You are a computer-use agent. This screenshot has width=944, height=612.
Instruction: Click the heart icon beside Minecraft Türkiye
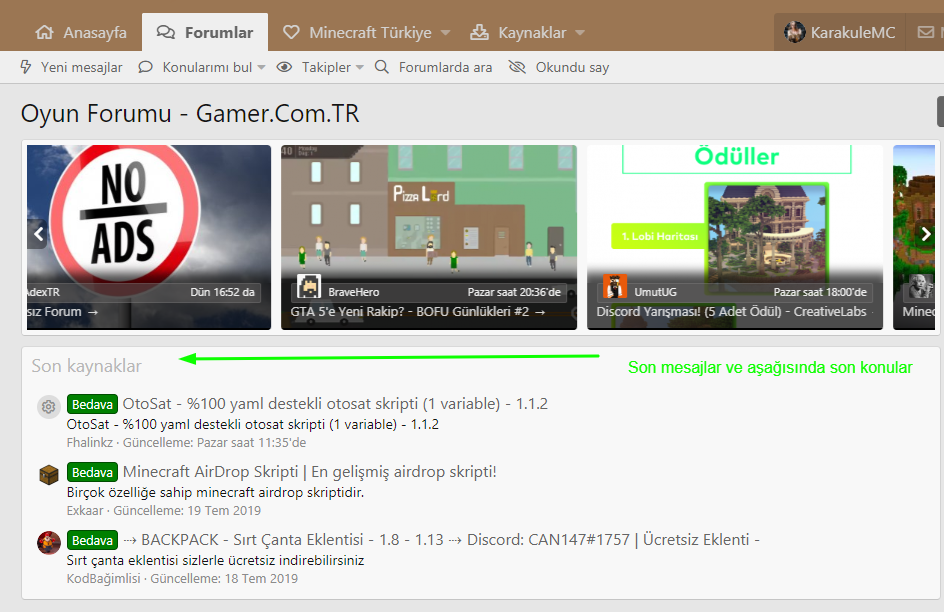point(291,32)
